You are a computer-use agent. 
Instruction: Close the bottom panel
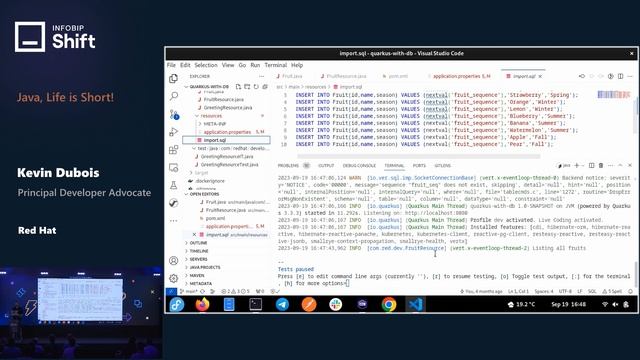(630, 165)
